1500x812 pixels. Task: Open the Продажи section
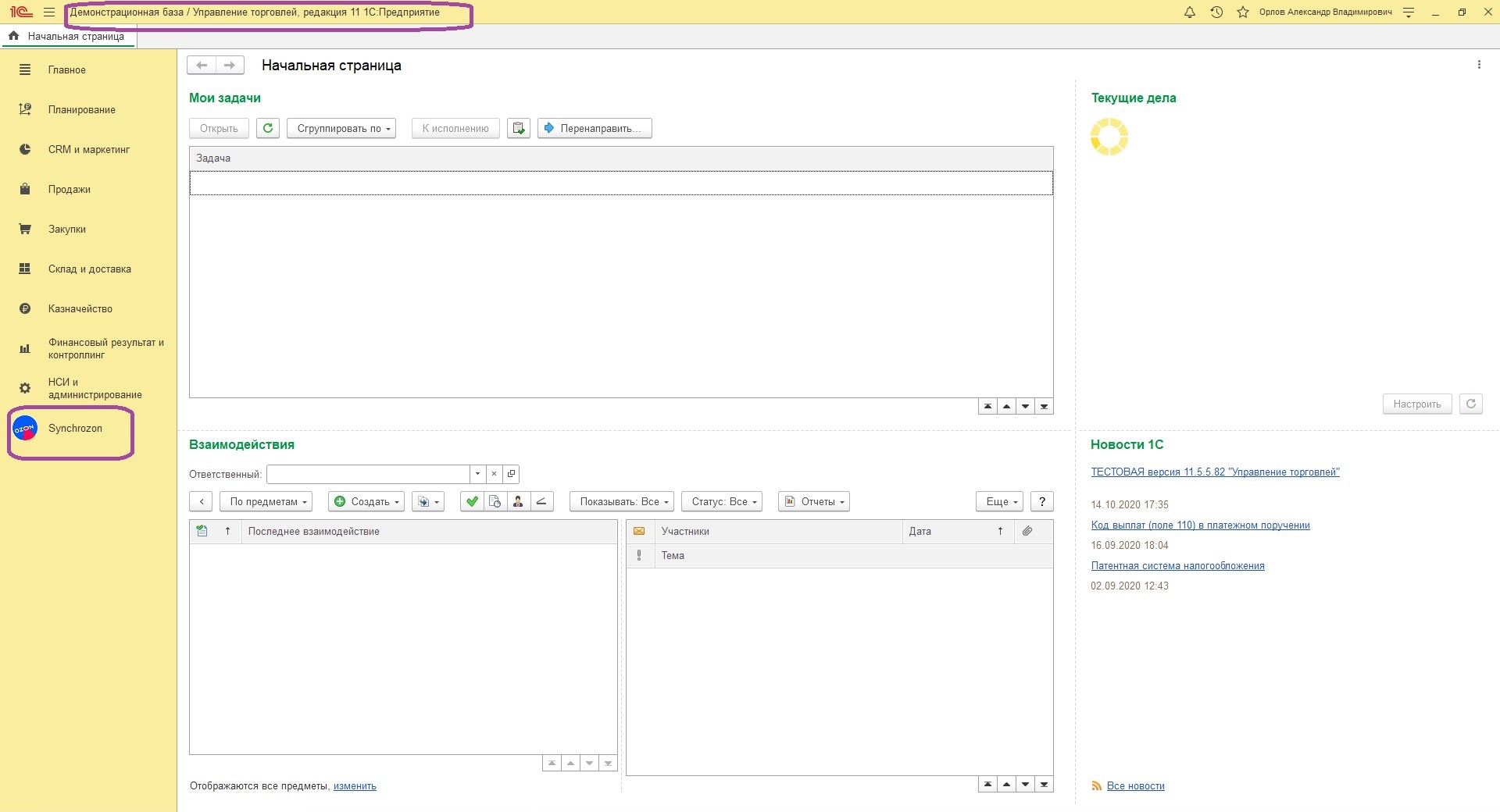point(70,190)
